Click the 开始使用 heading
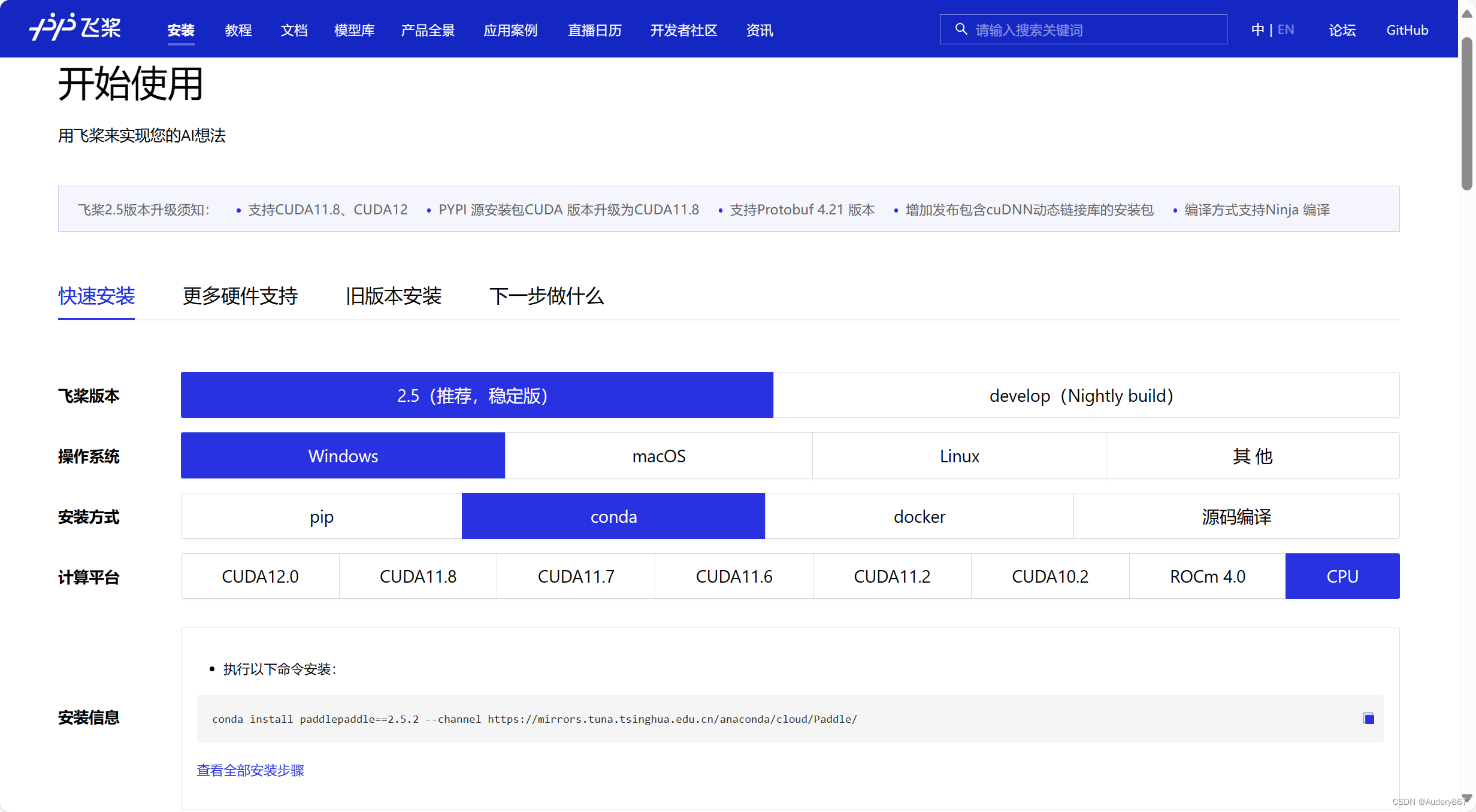1476x812 pixels. coord(131,84)
